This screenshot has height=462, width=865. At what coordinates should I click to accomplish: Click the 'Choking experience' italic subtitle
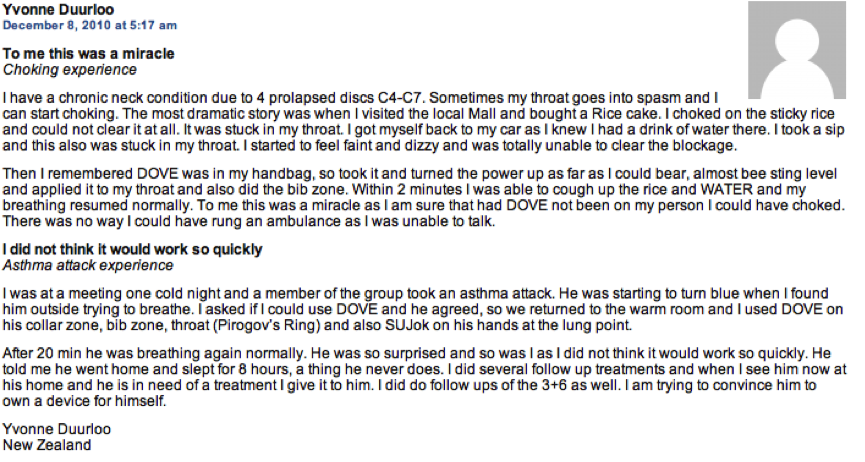coord(70,70)
